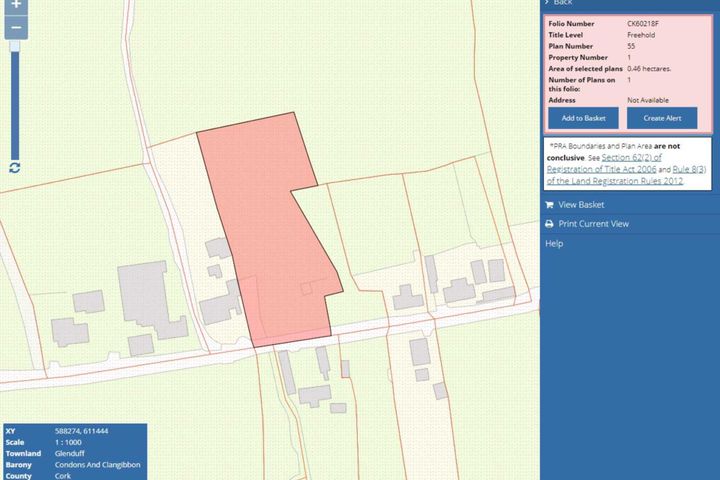Click the Freehold title level value
This screenshot has width=720, height=480.
pos(641,35)
